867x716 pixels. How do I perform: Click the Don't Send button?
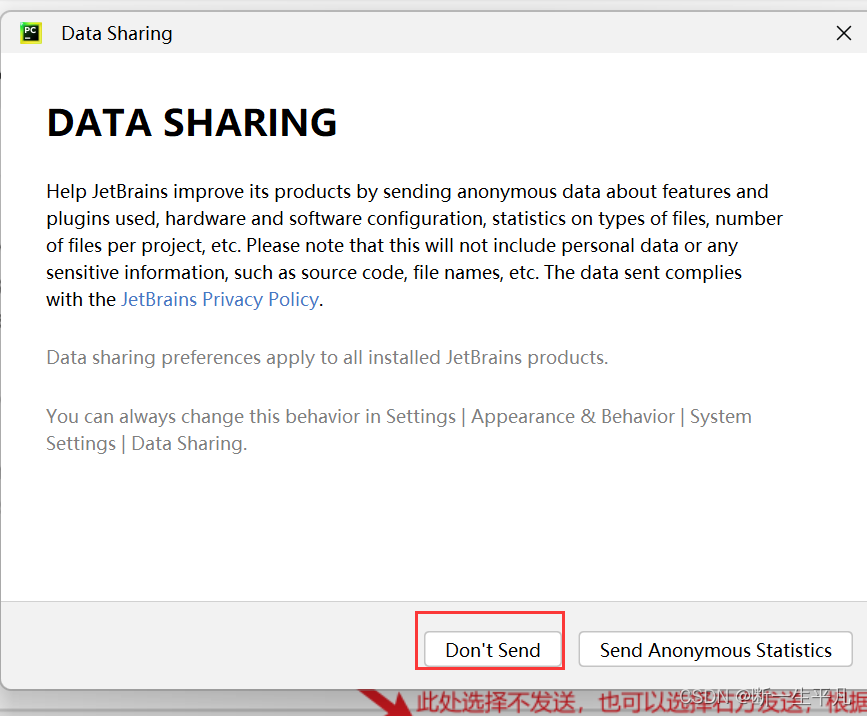[493, 650]
